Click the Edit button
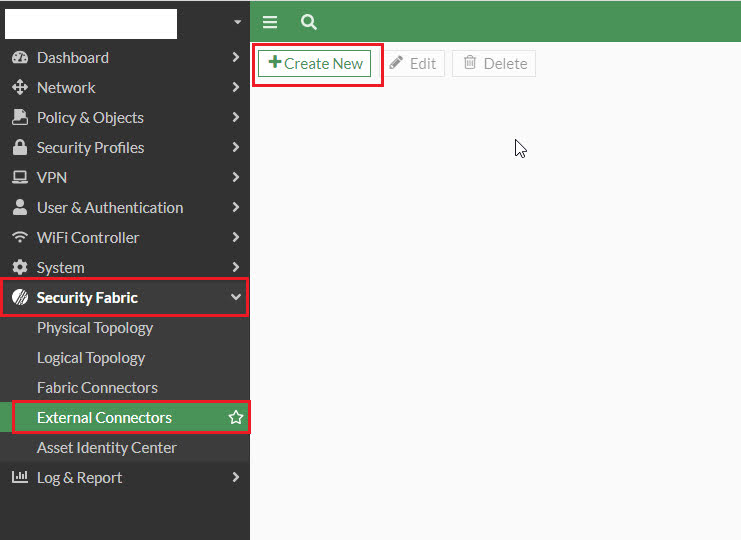 click(414, 63)
